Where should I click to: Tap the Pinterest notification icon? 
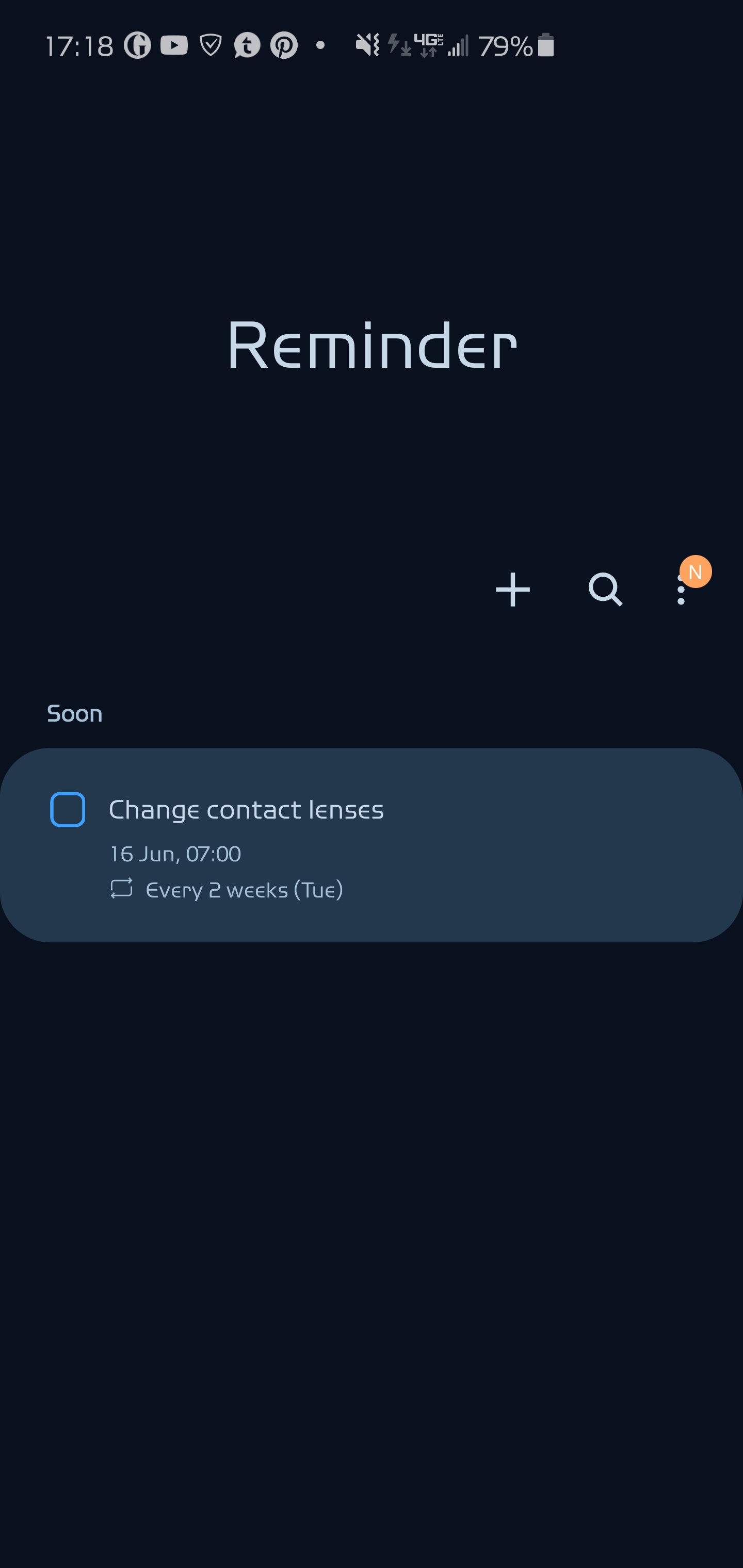[x=284, y=46]
